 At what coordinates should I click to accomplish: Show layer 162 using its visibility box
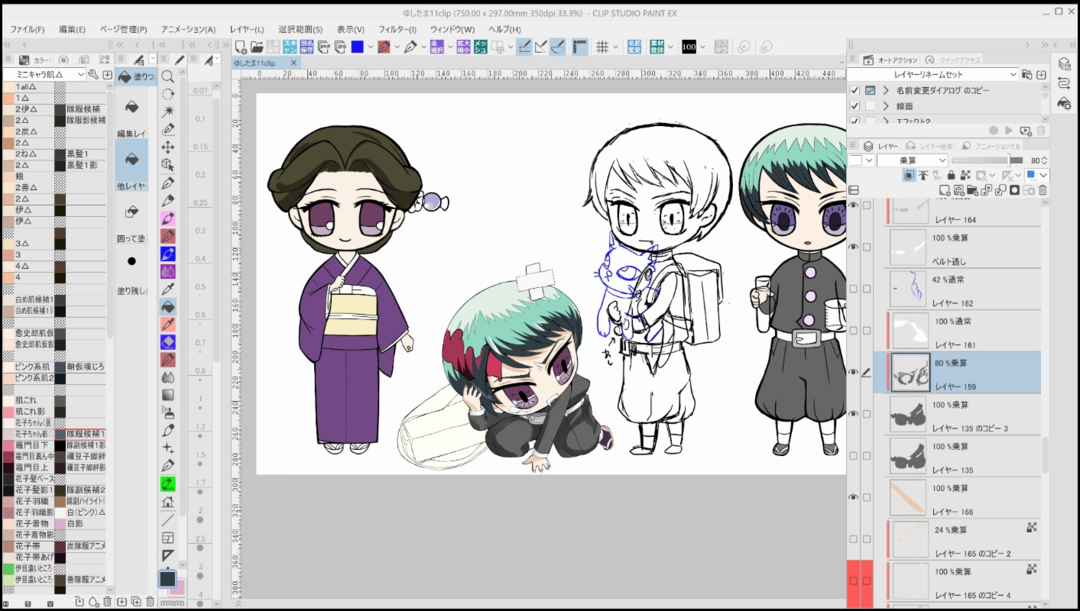853,288
